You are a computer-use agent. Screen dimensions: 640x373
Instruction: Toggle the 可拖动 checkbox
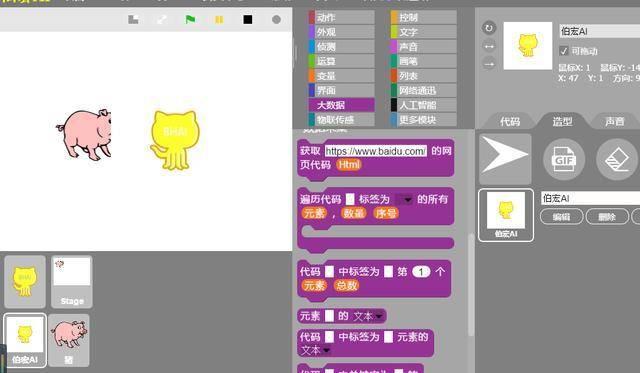(x=564, y=51)
